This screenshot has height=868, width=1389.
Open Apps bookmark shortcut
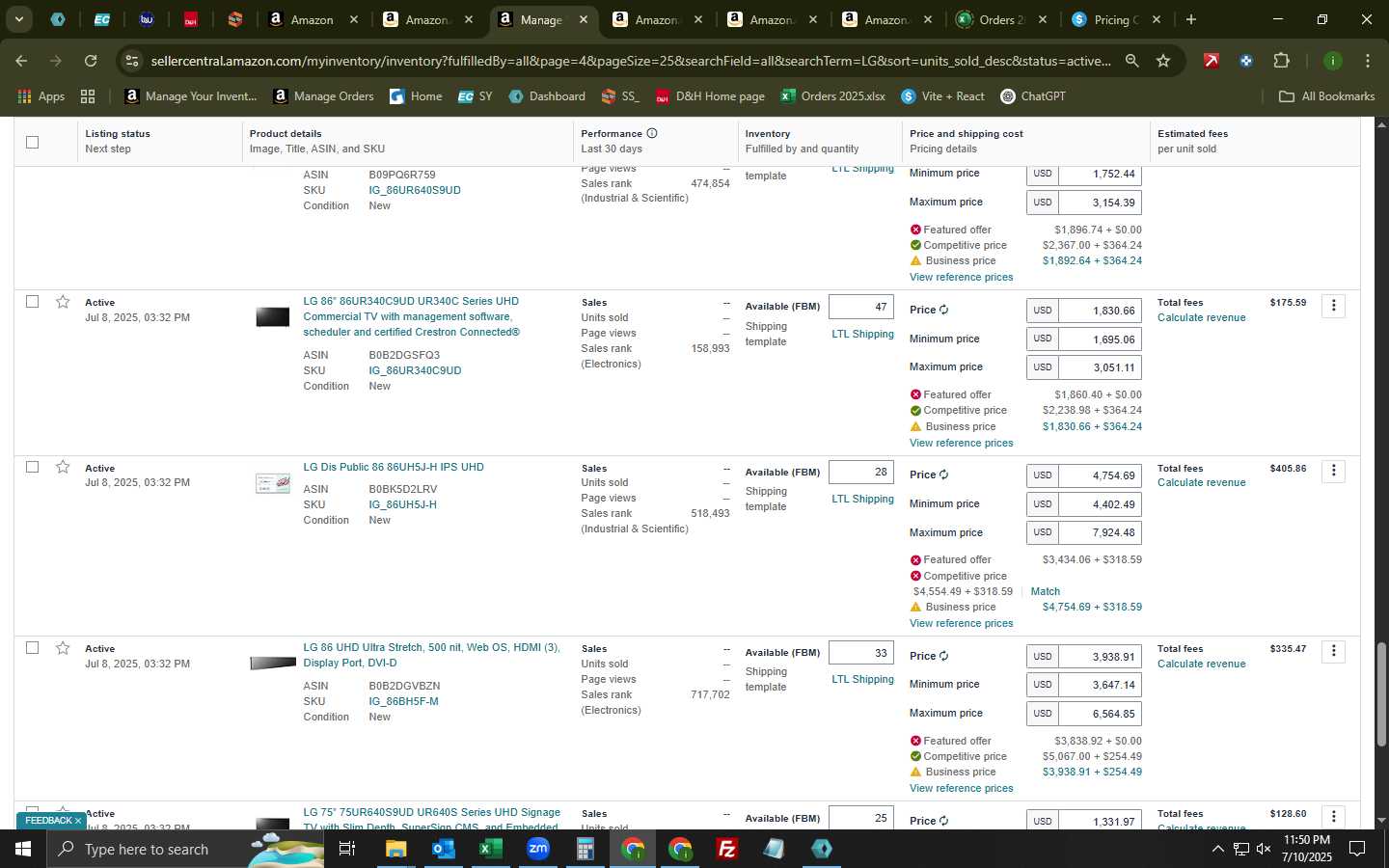pyautogui.click(x=41, y=96)
